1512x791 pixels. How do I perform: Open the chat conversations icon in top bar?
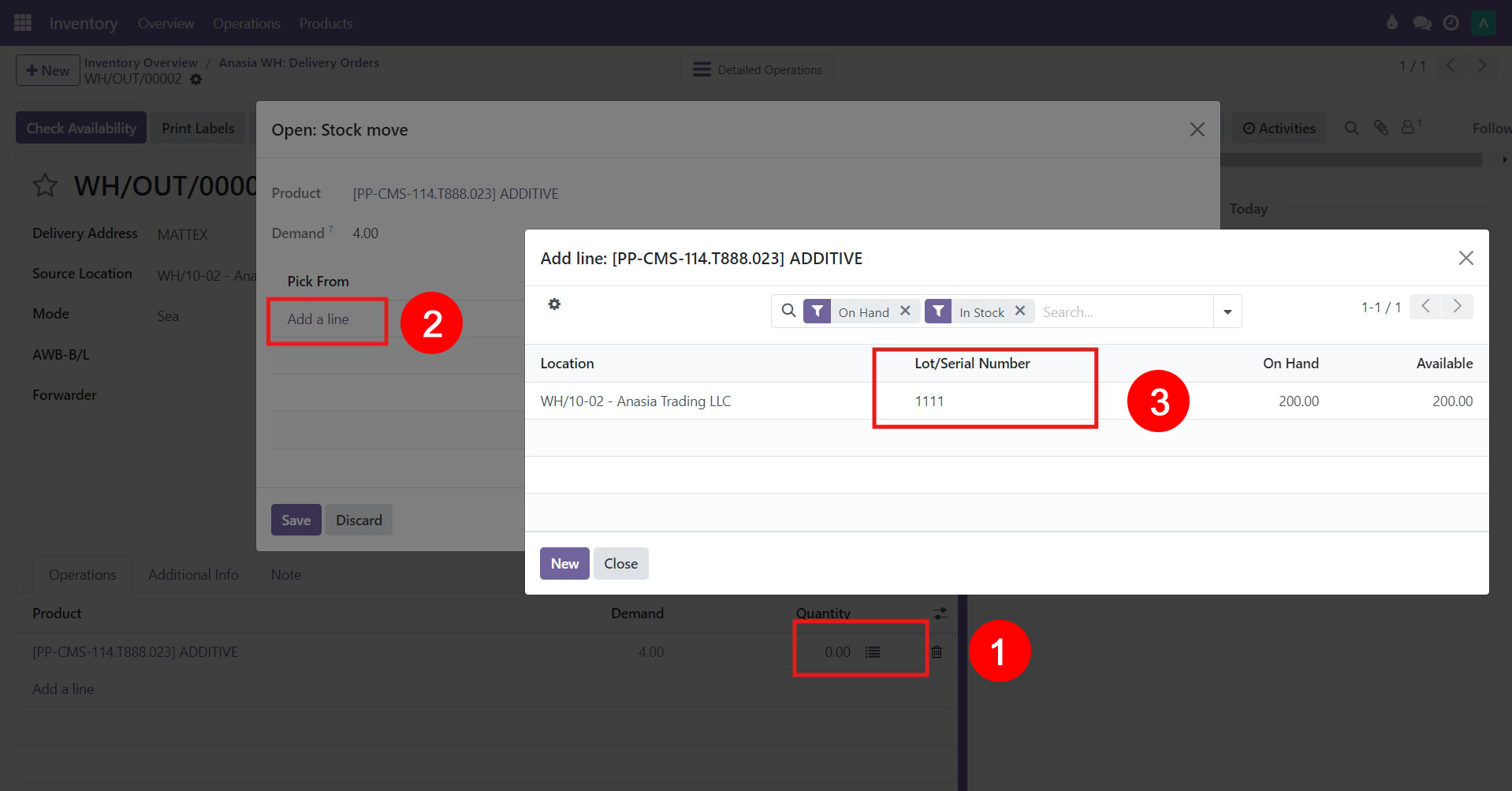1422,23
